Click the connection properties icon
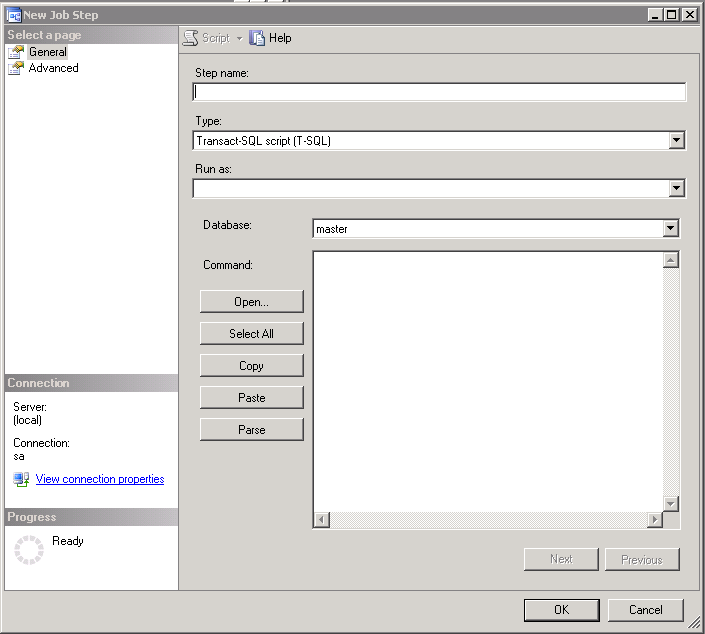This screenshot has height=634, width=705. coord(21,479)
